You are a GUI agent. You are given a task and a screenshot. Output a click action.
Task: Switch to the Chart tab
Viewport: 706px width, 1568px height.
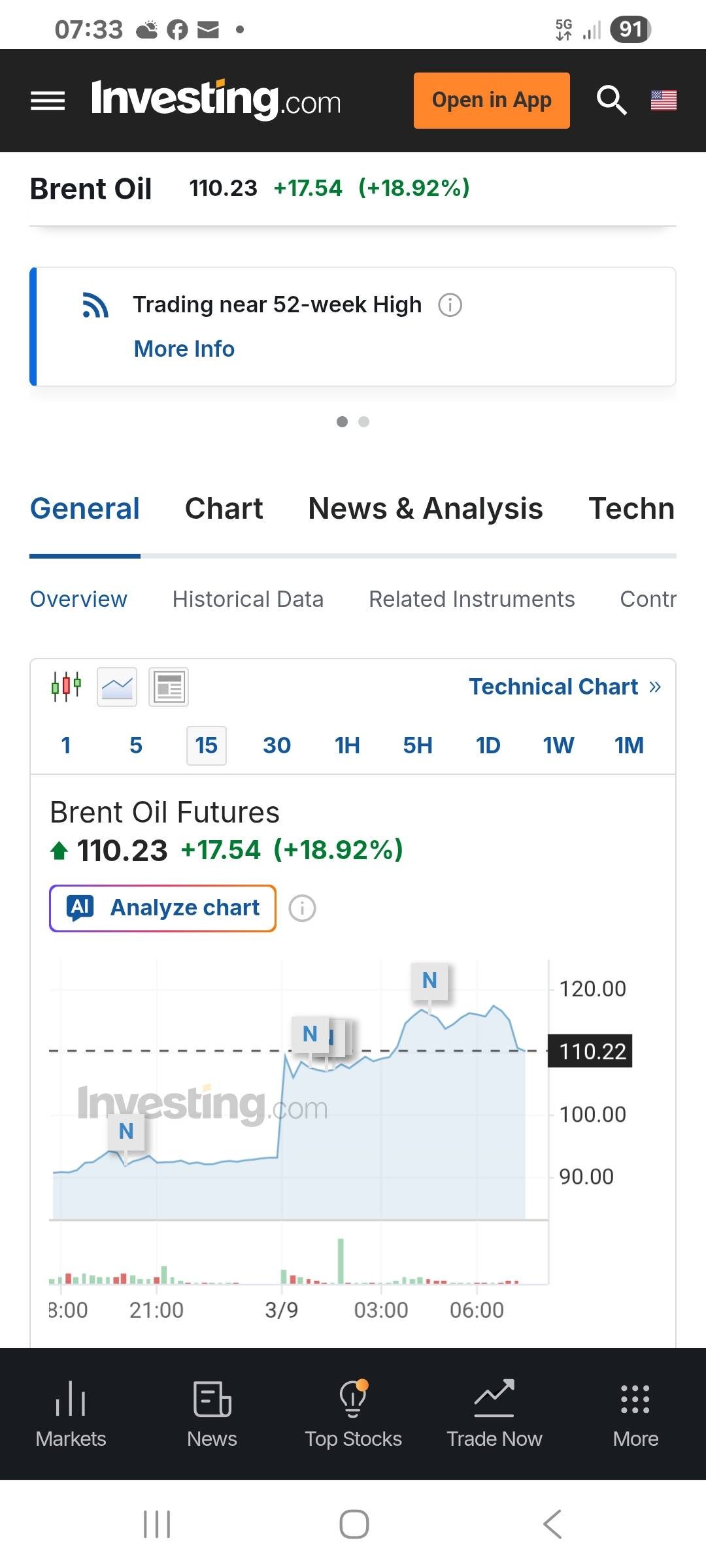pos(224,509)
